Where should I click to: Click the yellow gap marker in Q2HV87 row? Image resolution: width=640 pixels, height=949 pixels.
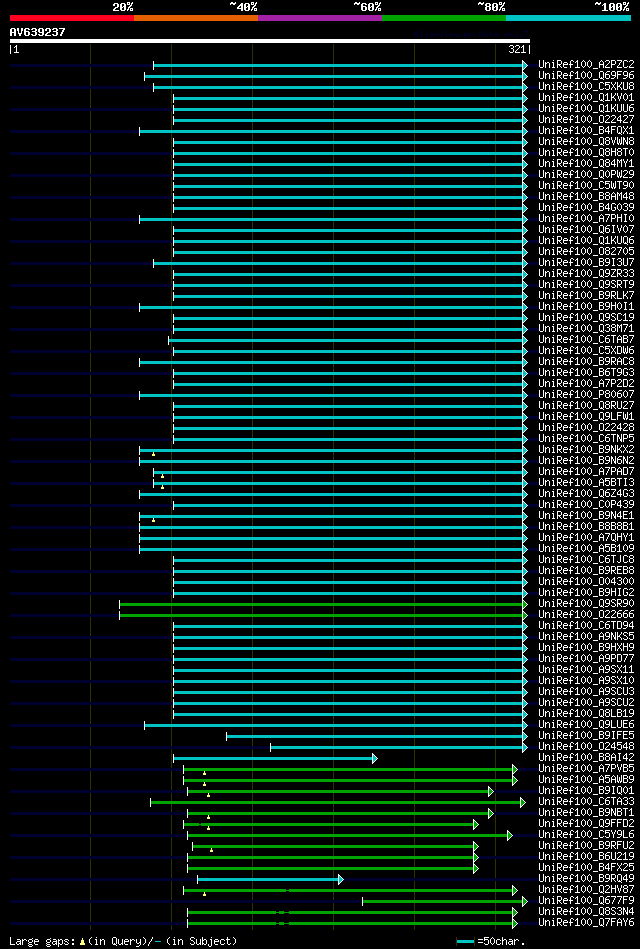[205, 894]
